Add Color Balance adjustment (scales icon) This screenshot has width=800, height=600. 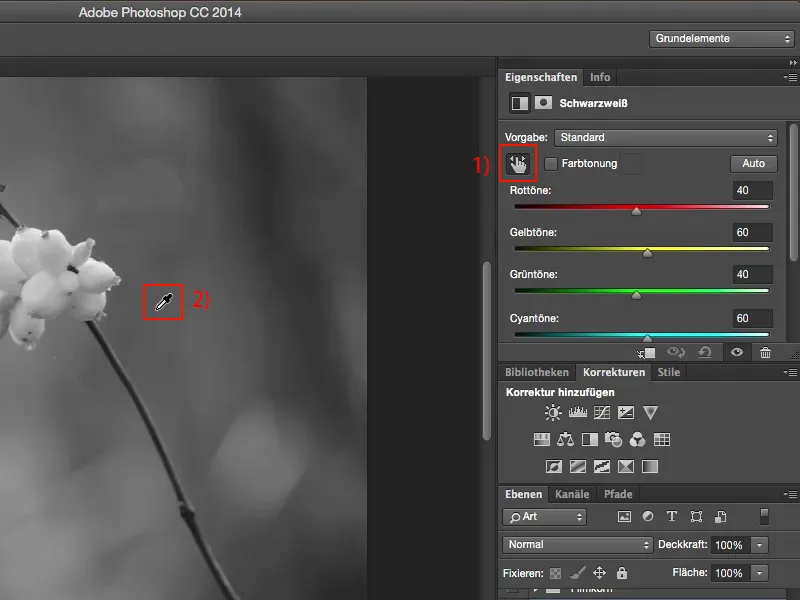click(x=565, y=439)
